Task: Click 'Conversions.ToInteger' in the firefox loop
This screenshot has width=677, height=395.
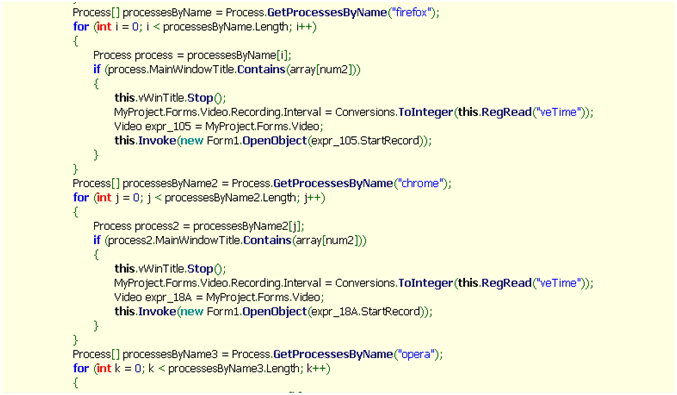Action: [394, 112]
